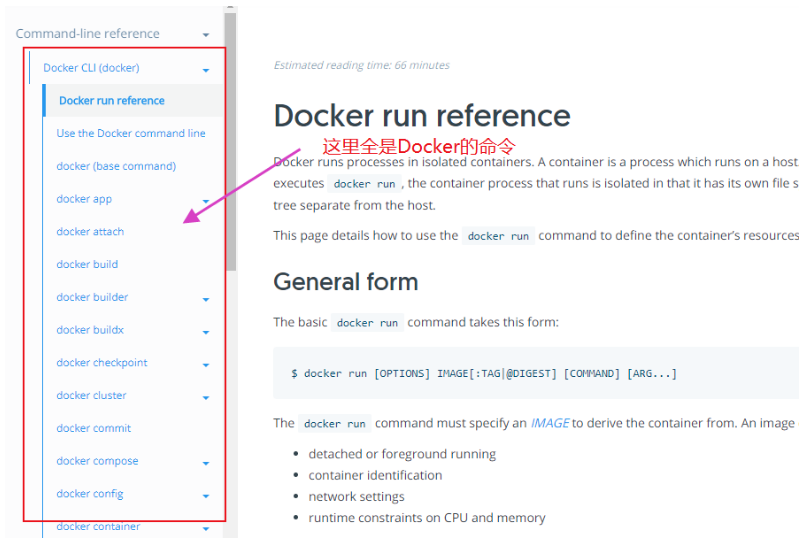Open docker build reference
The height and width of the screenshot is (541, 810).
click(x=87, y=264)
